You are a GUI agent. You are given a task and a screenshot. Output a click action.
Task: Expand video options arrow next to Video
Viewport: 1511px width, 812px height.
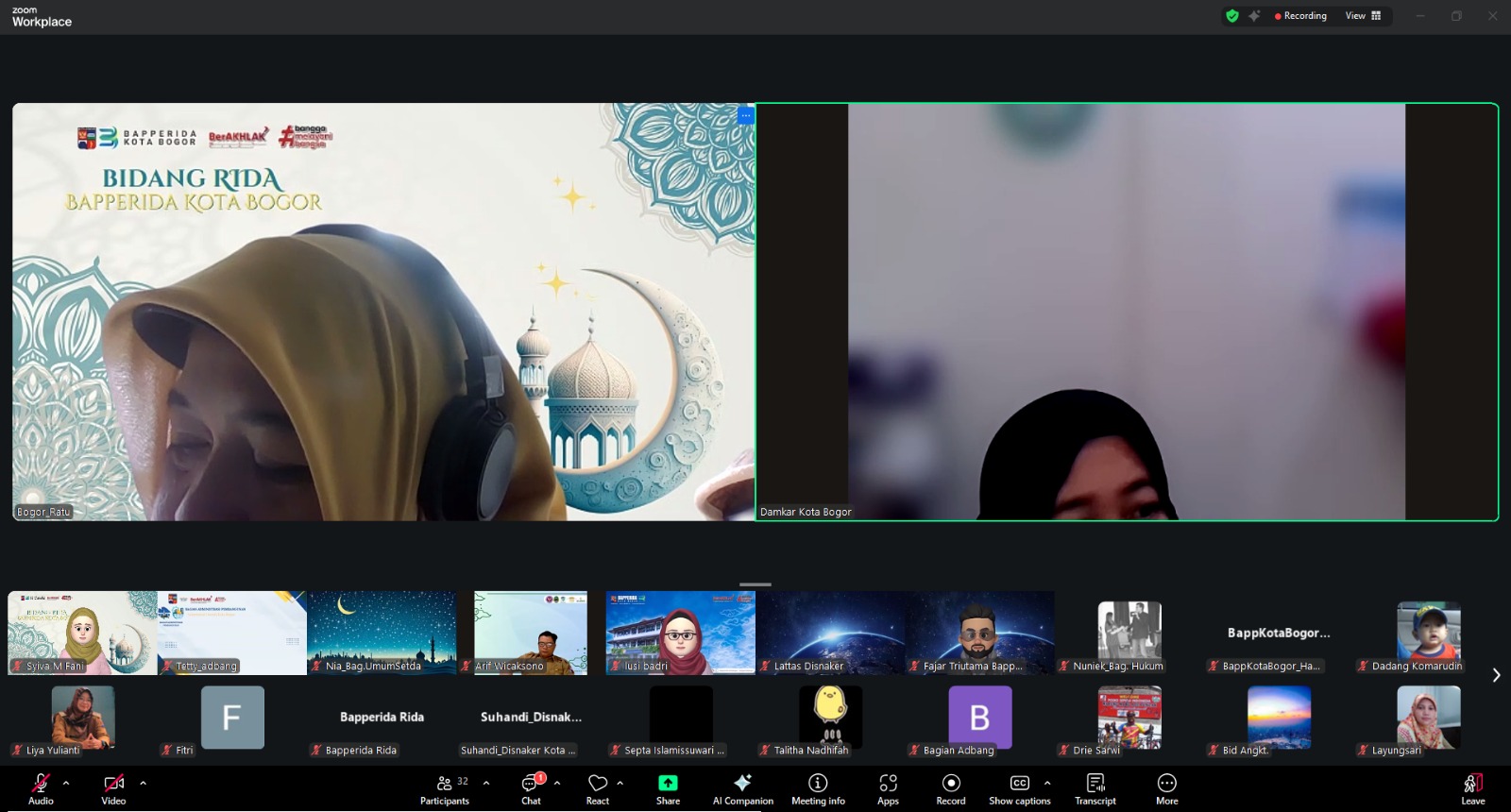(143, 783)
